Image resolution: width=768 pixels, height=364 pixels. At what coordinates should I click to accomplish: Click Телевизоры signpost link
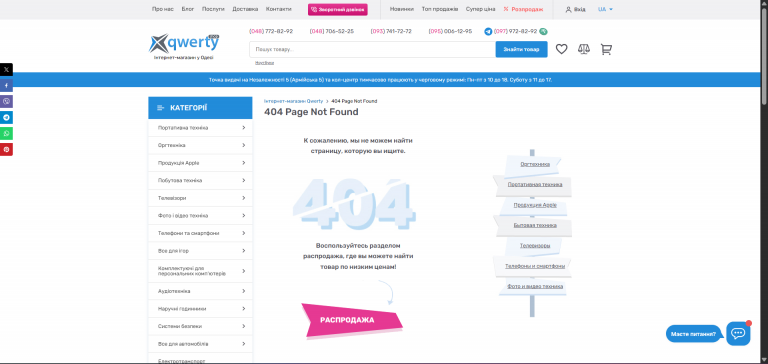(535, 245)
